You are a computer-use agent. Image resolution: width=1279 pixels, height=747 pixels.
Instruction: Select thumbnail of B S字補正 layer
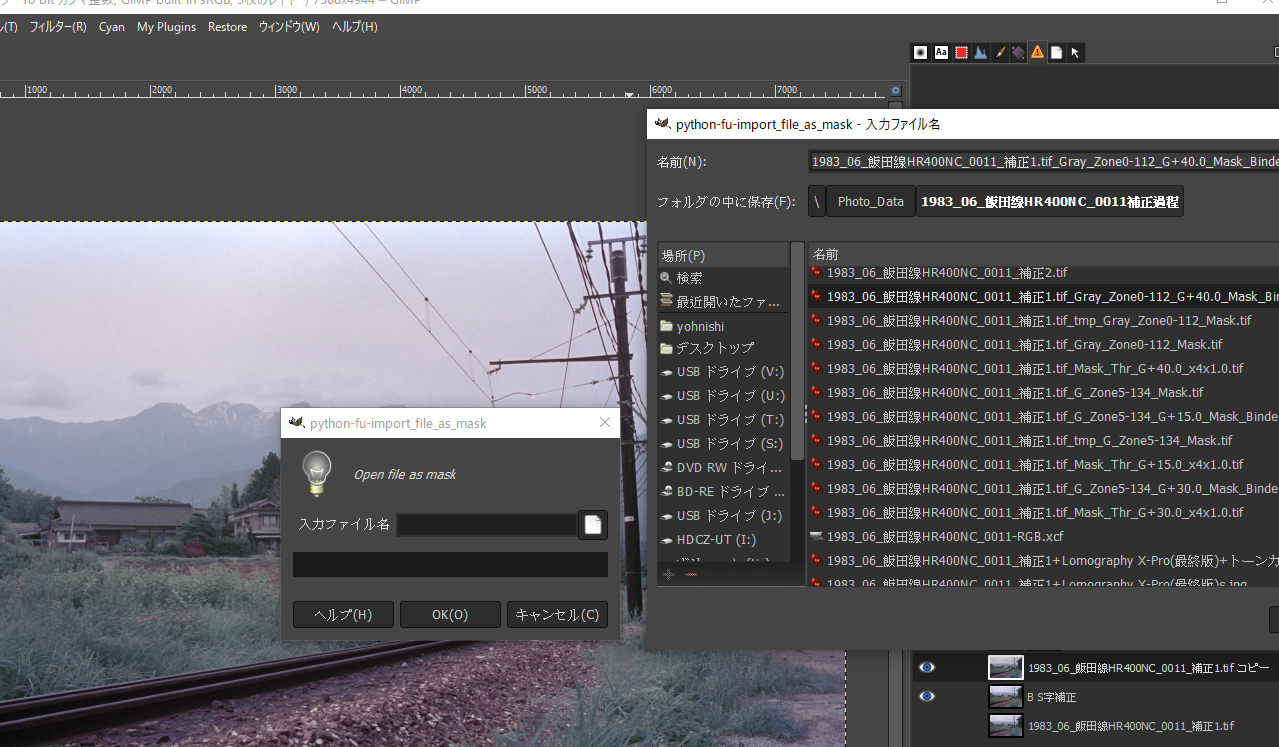(x=1006, y=696)
